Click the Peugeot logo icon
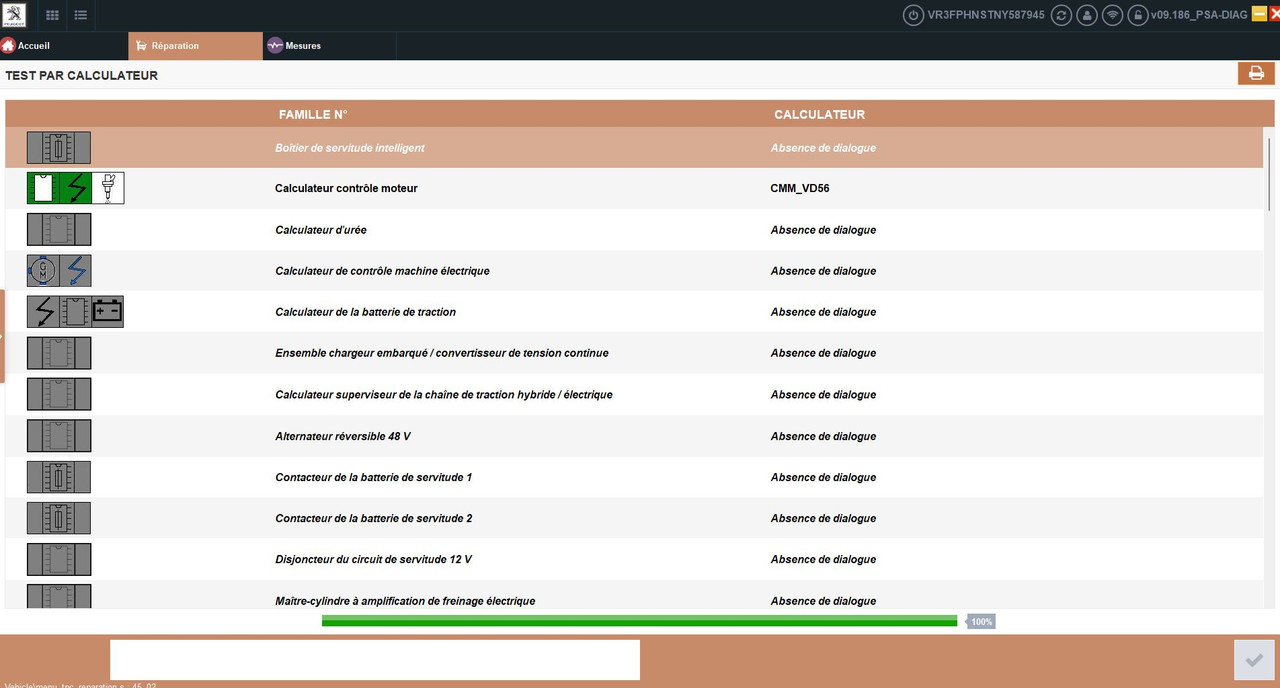 pos(13,15)
